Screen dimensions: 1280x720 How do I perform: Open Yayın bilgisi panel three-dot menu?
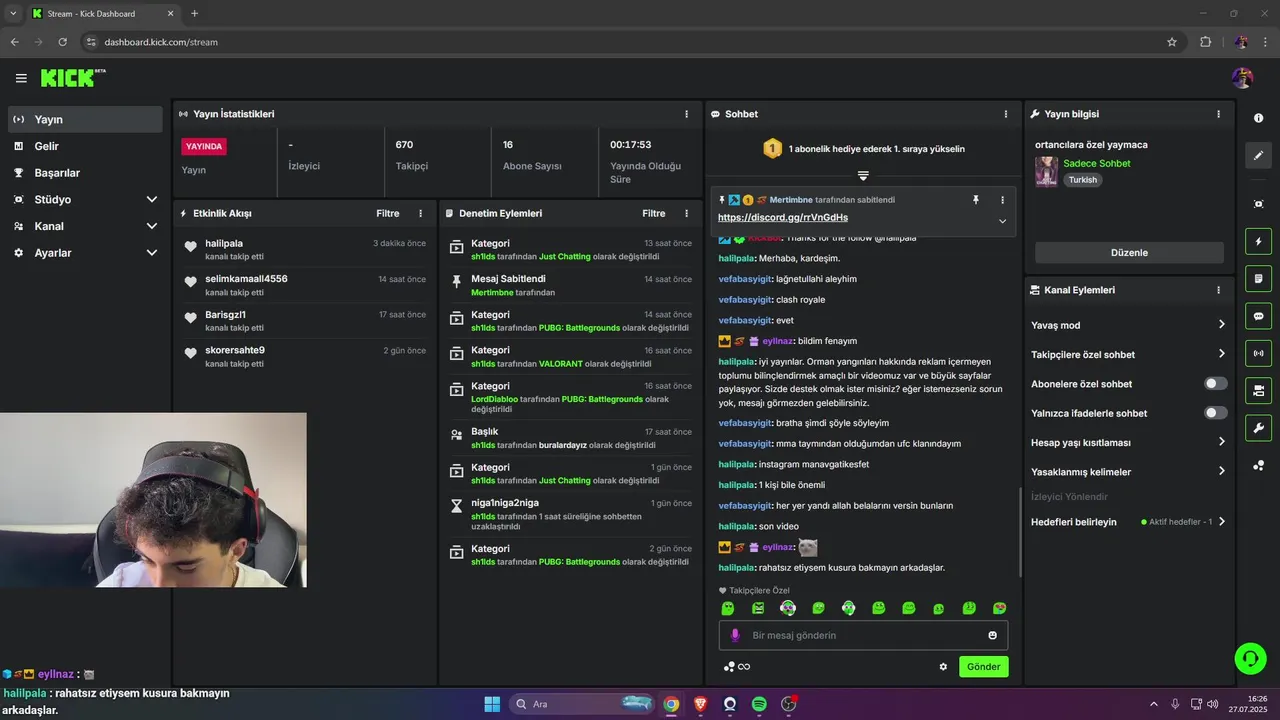(1218, 114)
